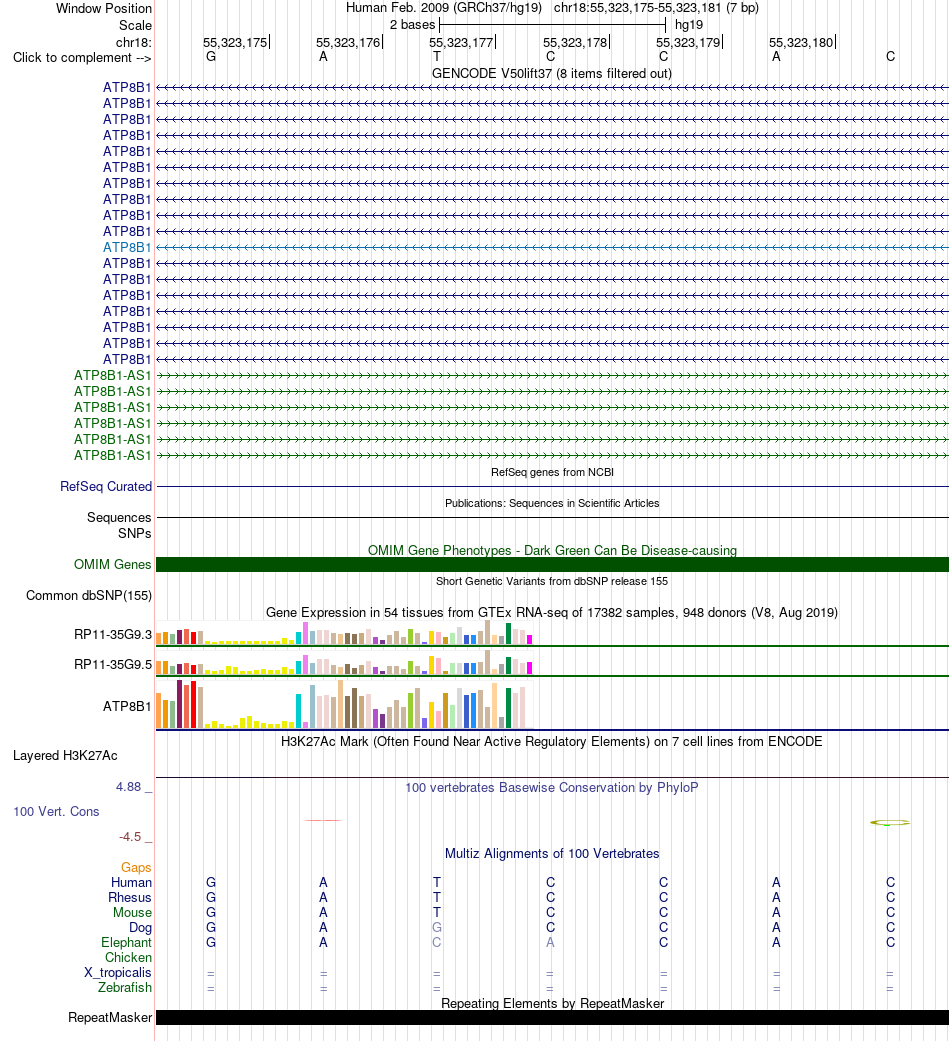Select the Rhesus alignment row label
Screen dimensions: 950x1041
pyautogui.click(x=130, y=898)
